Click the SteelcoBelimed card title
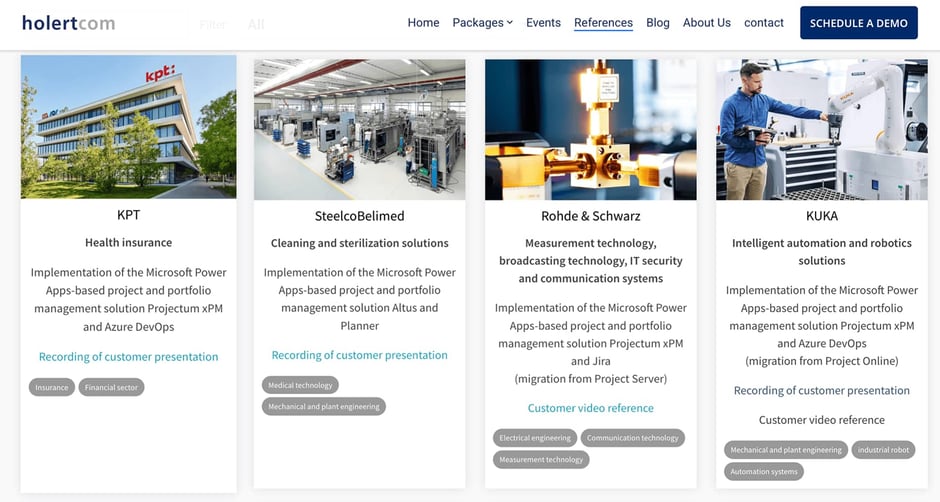The height and width of the screenshot is (502, 940). [x=359, y=216]
